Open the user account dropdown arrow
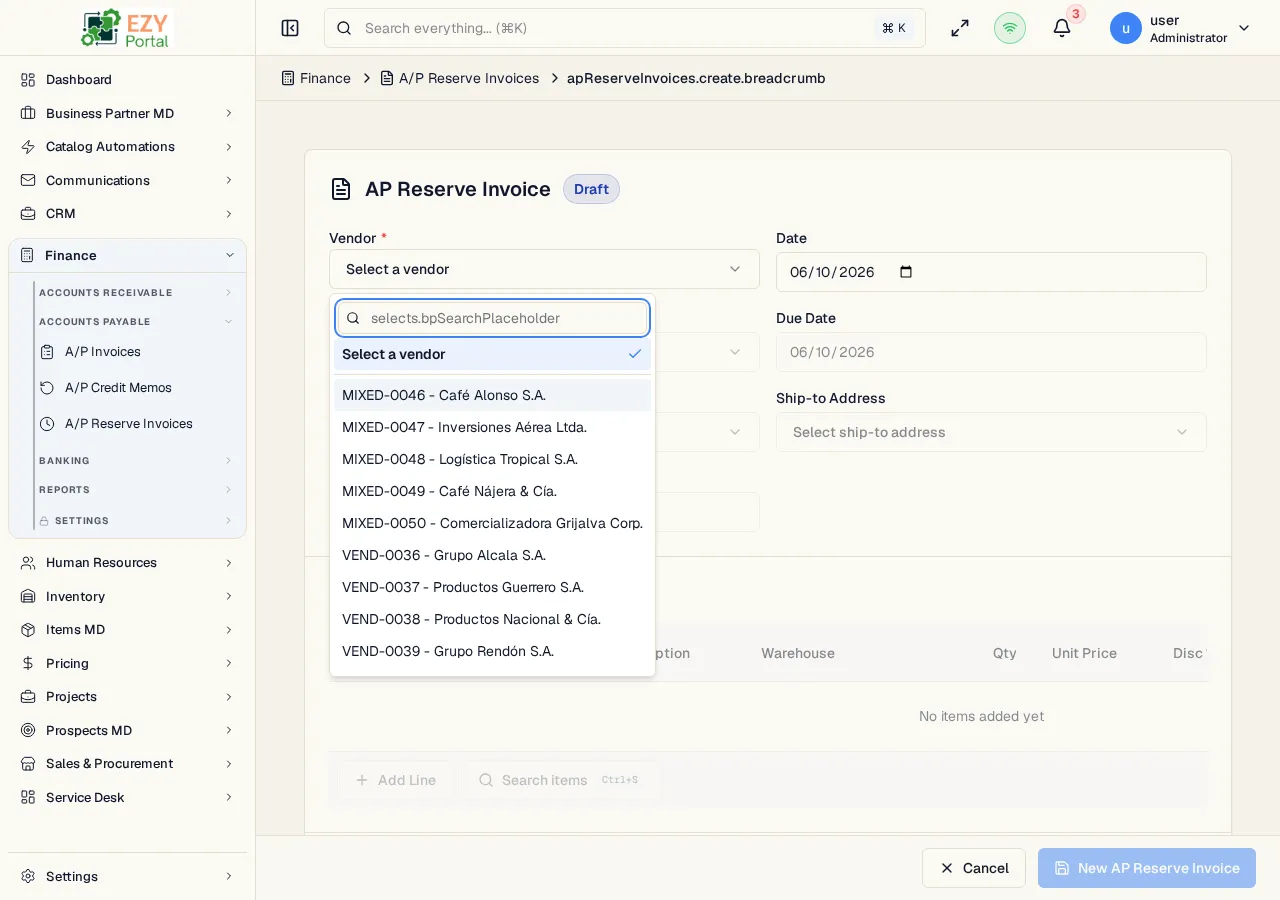1280x900 pixels. pyautogui.click(x=1244, y=28)
